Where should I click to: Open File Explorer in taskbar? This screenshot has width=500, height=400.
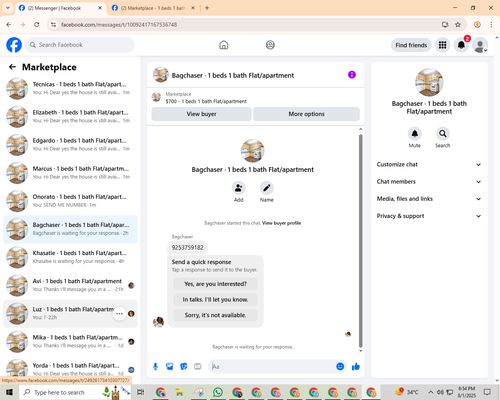[179, 392]
